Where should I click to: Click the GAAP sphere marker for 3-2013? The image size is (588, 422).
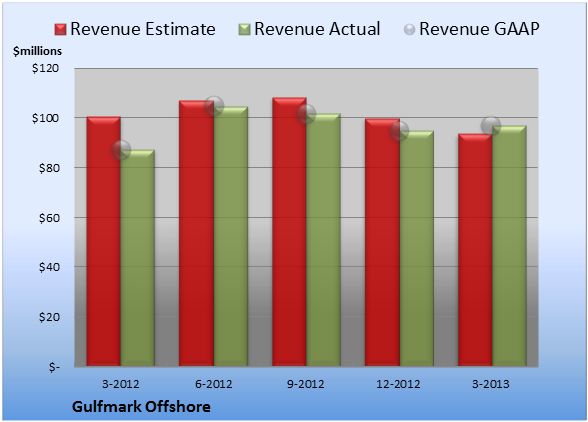tap(491, 126)
